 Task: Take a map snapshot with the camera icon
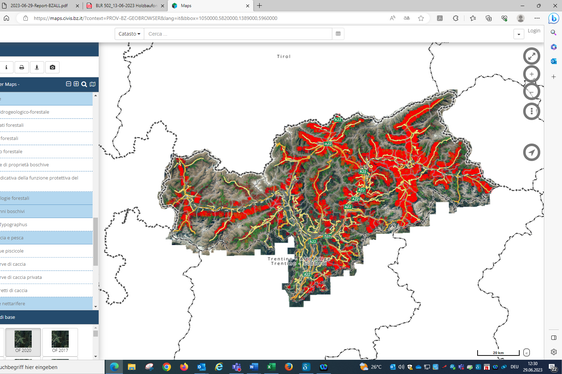click(52, 67)
